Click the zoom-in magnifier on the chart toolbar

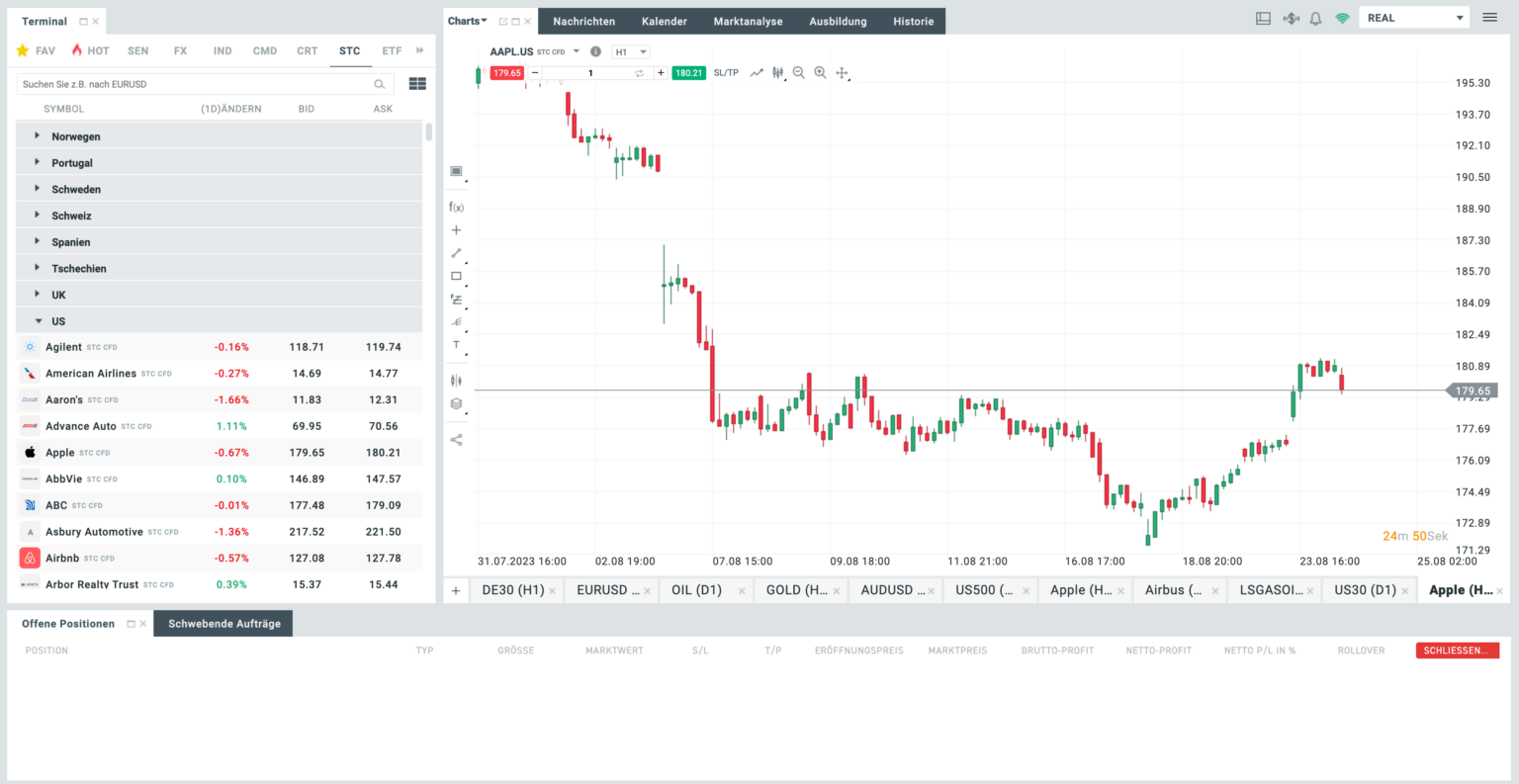coord(820,72)
